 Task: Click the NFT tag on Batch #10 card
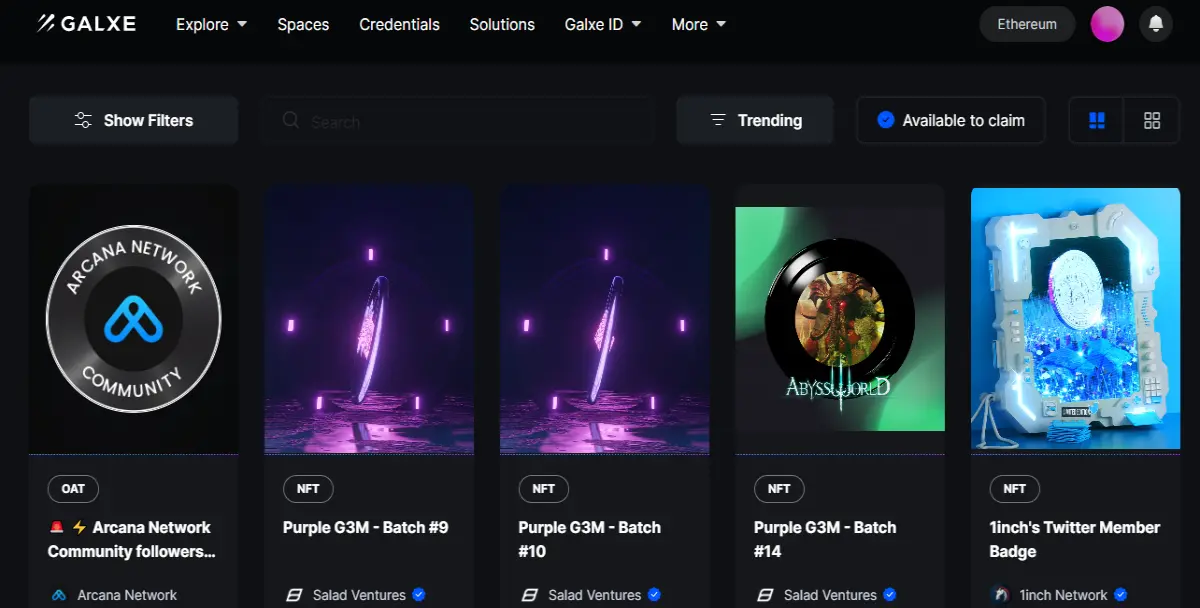click(544, 489)
